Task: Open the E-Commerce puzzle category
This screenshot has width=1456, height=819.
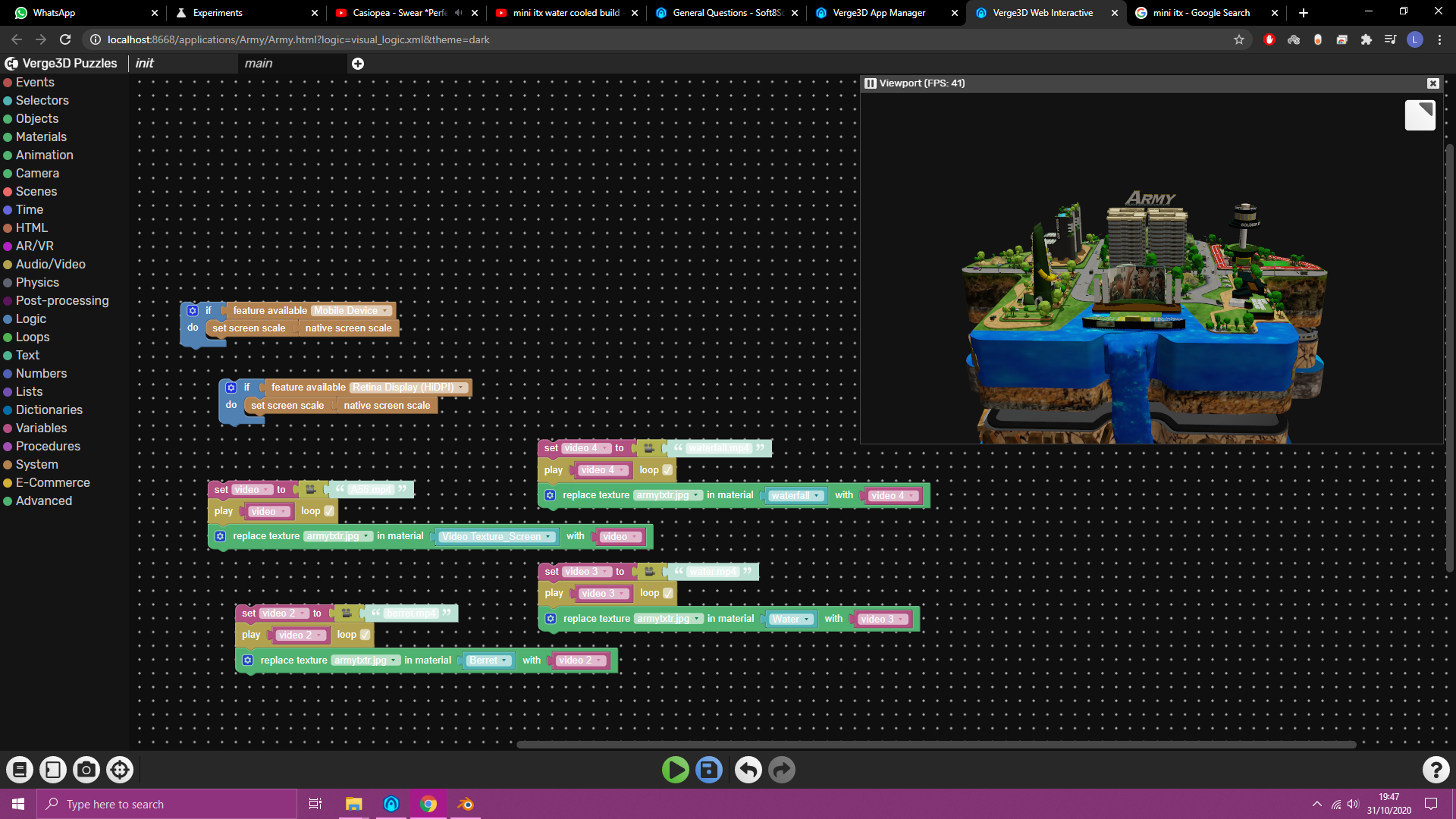Action: tap(52, 482)
